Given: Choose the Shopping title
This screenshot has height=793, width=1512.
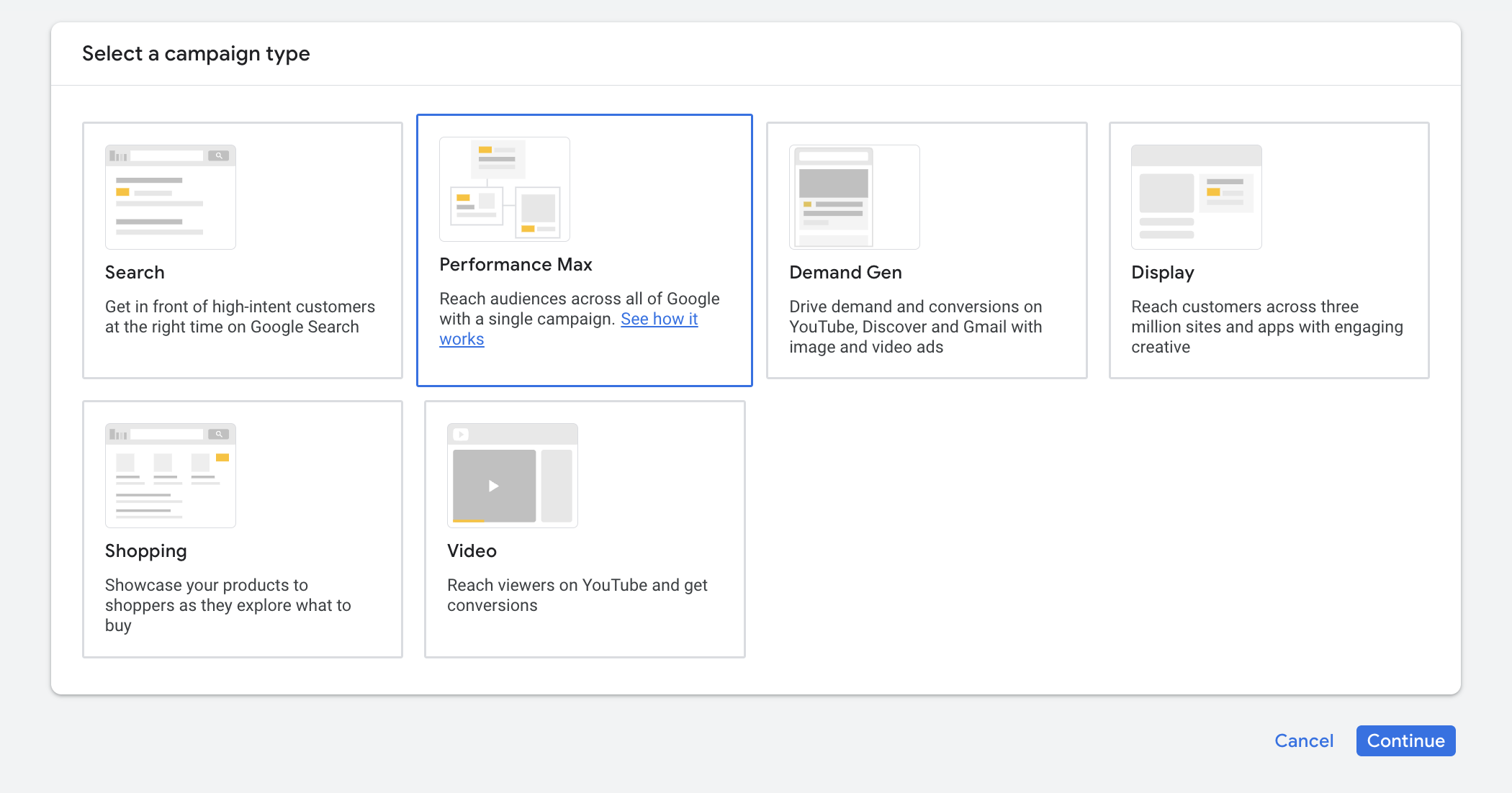Looking at the screenshot, I should point(146,551).
